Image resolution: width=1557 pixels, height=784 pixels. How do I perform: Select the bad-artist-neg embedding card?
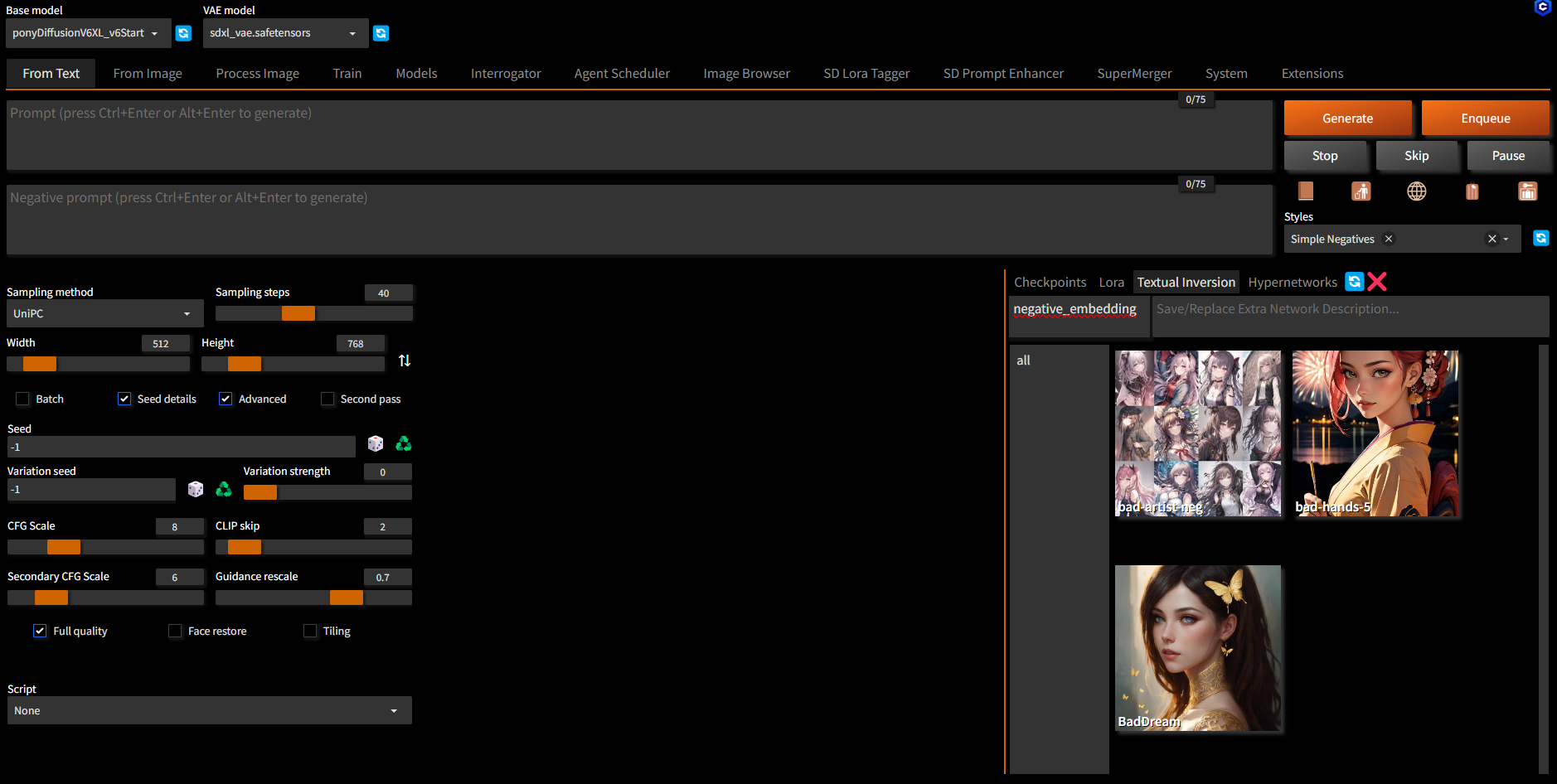pyautogui.click(x=1198, y=433)
